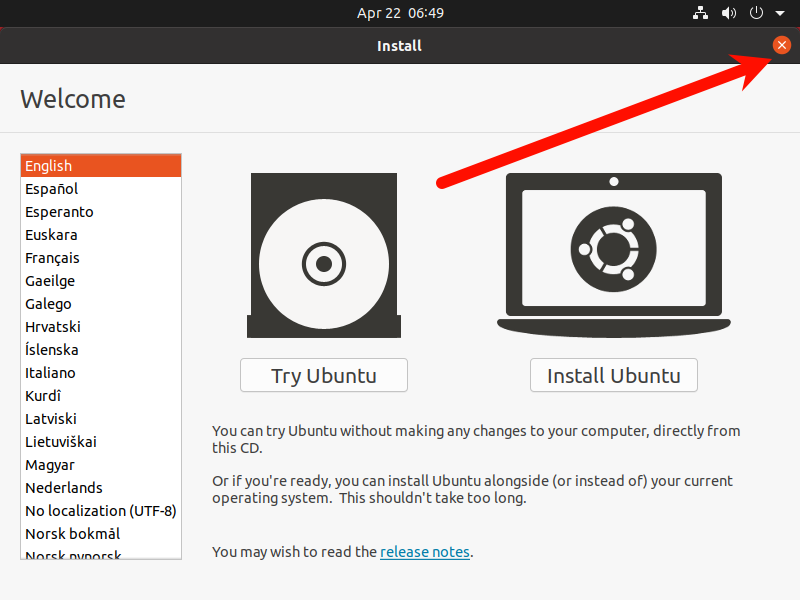800x600 pixels.
Task: Choose Italiano as the language
Action: pos(101,372)
